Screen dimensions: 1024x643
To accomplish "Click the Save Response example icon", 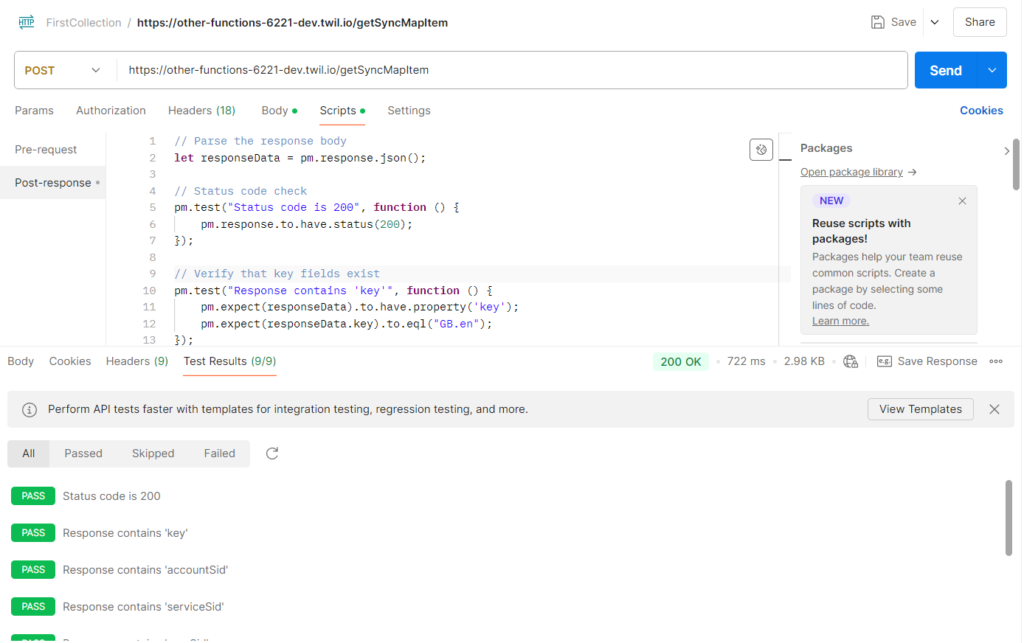I will (884, 362).
